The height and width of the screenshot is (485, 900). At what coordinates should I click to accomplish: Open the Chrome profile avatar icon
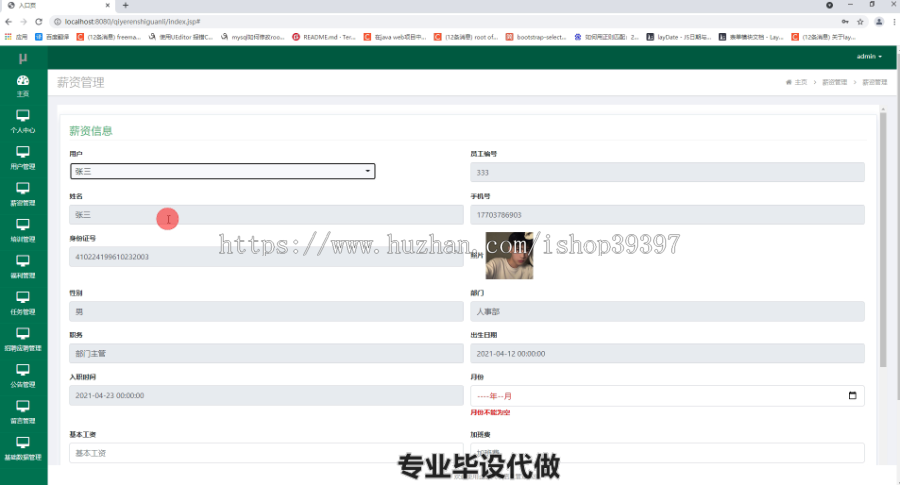879,22
